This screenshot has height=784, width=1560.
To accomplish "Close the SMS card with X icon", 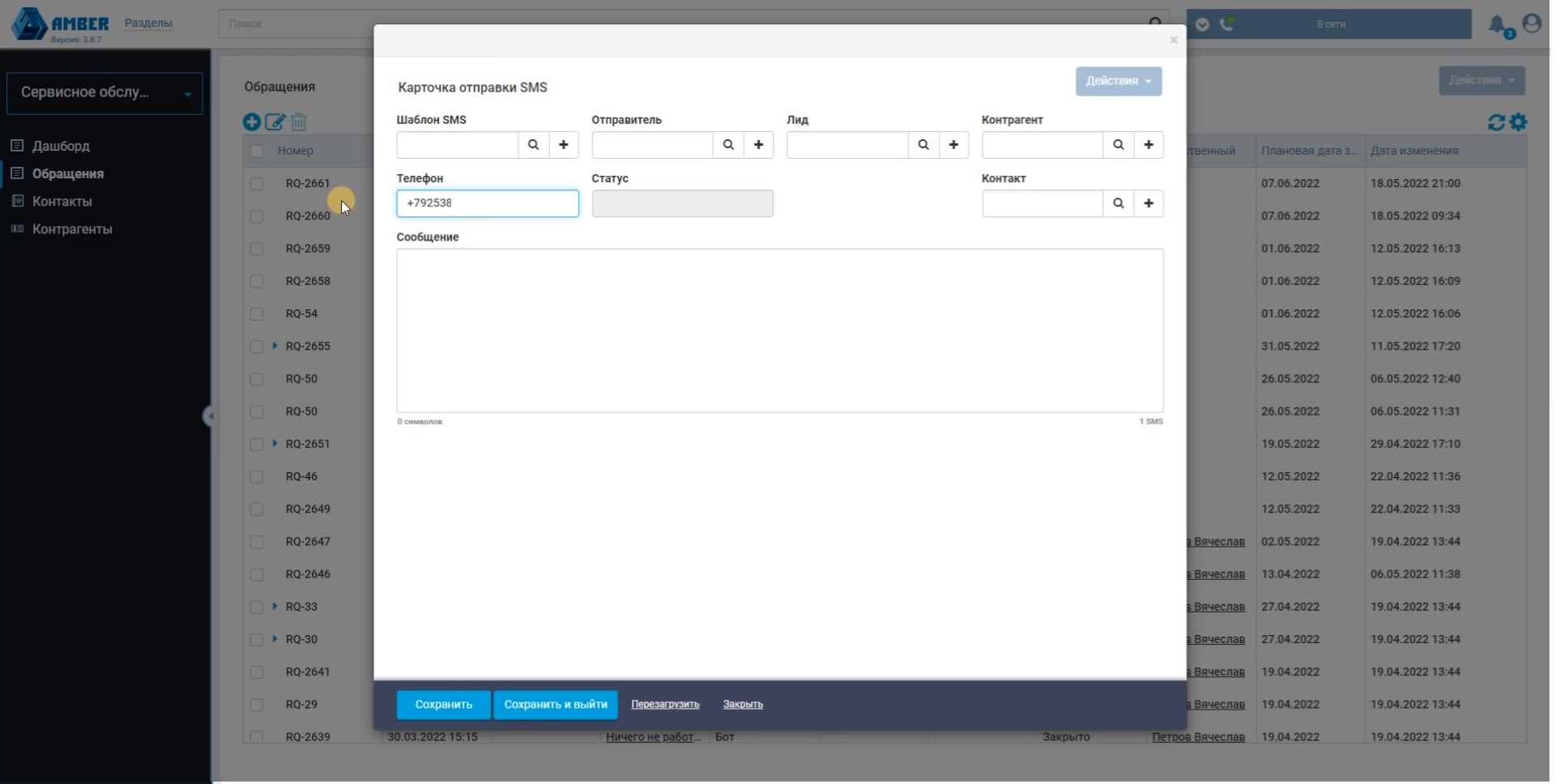I will (1174, 40).
